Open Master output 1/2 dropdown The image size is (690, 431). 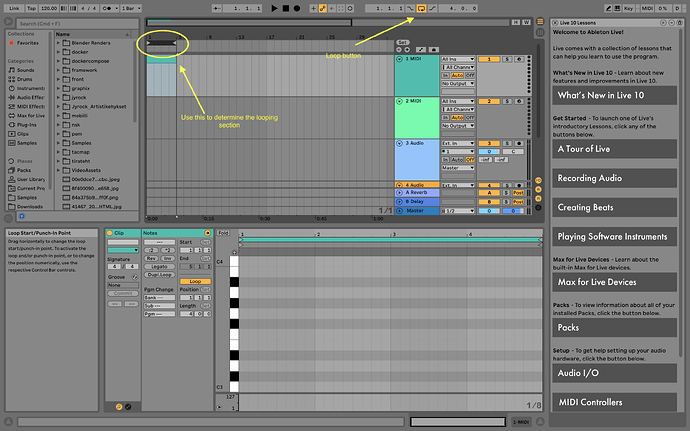tap(458, 211)
